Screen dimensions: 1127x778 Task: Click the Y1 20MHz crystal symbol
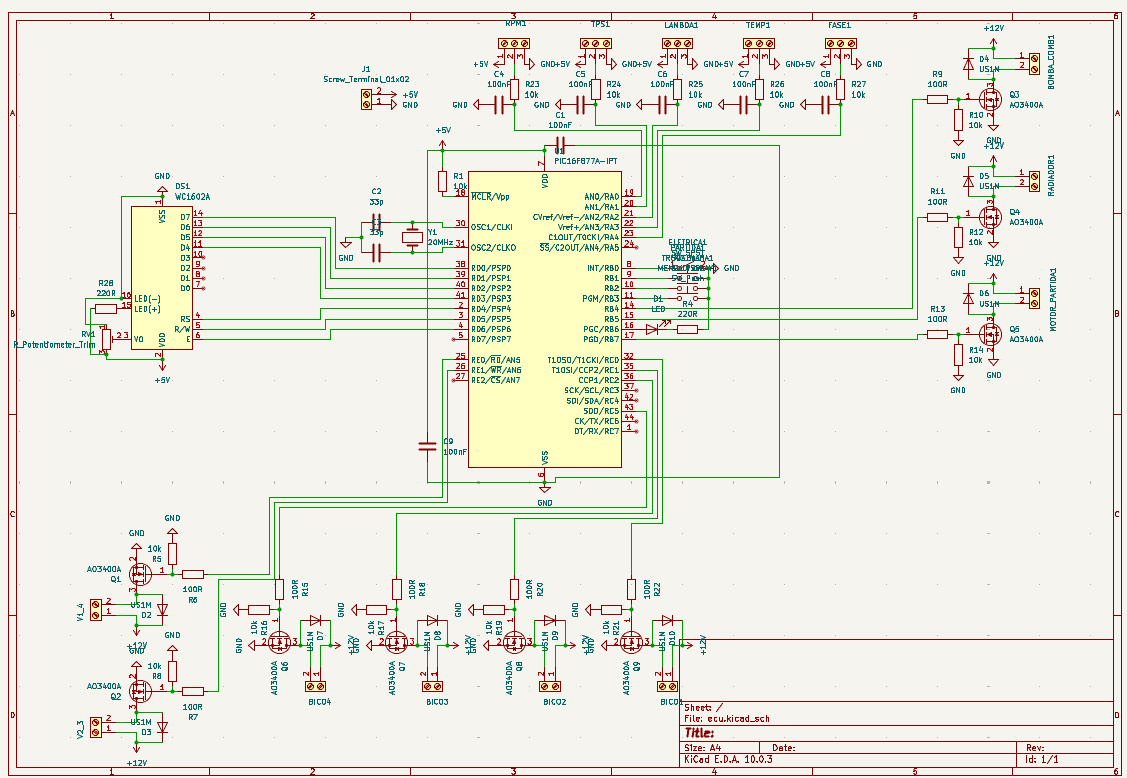(x=413, y=237)
